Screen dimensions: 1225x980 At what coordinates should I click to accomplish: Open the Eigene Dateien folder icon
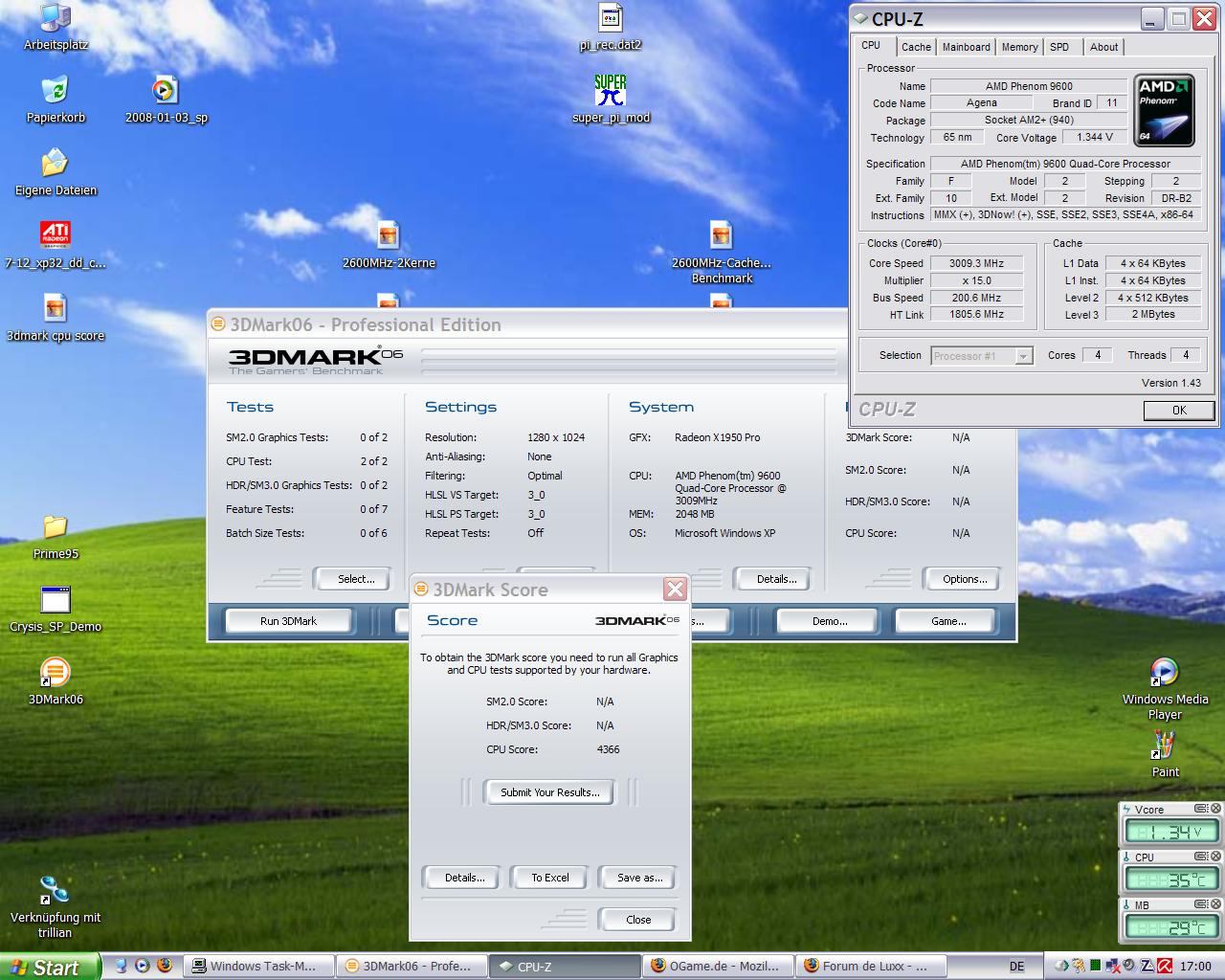56,172
